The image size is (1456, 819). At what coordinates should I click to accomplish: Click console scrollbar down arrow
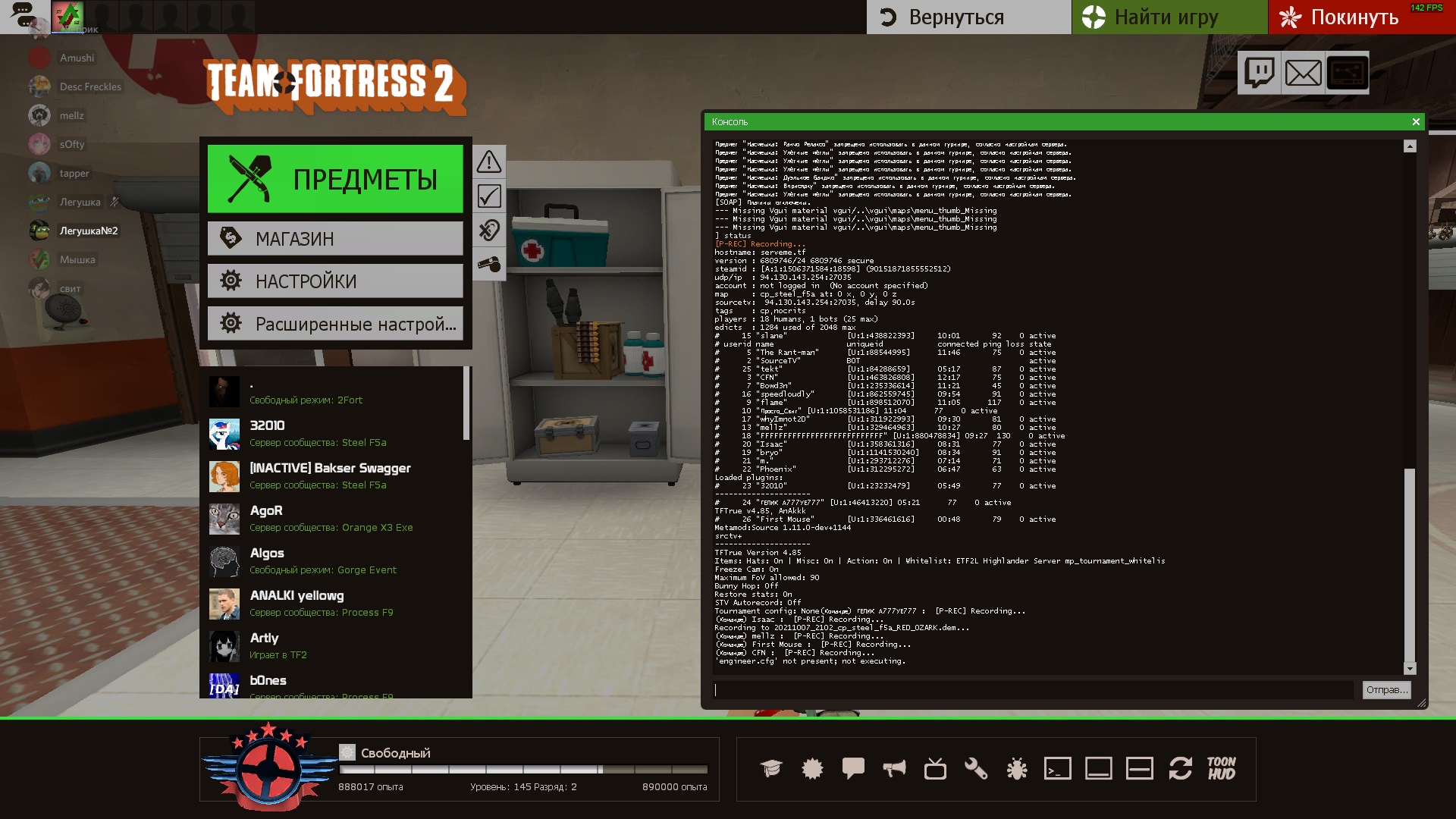pyautogui.click(x=1410, y=669)
